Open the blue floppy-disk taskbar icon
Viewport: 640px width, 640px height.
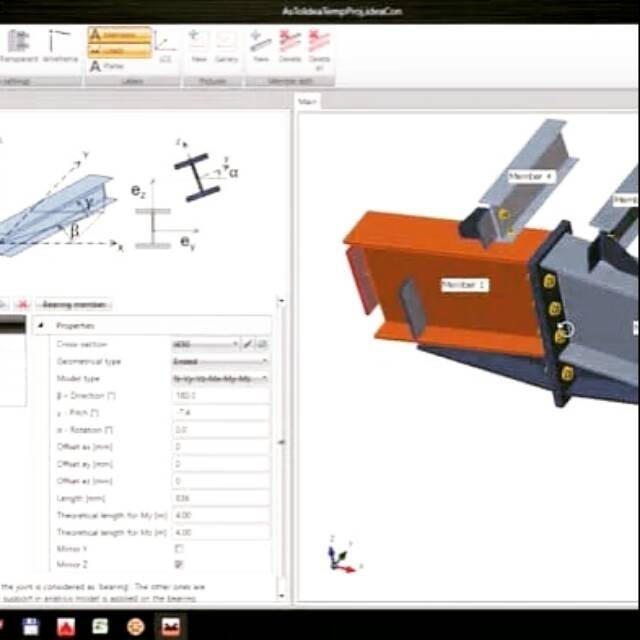[31, 627]
